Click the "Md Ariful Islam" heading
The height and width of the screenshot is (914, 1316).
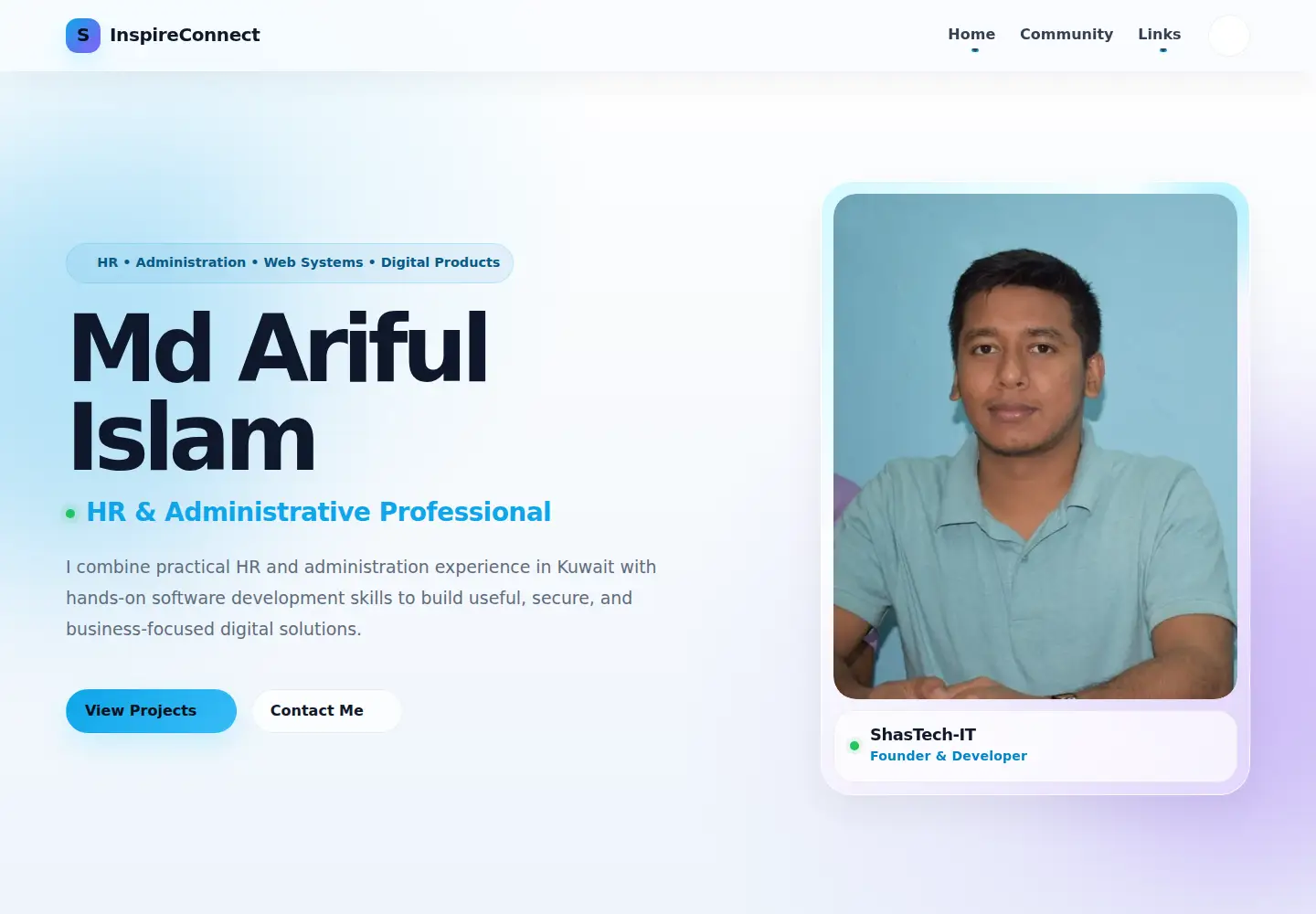279,392
